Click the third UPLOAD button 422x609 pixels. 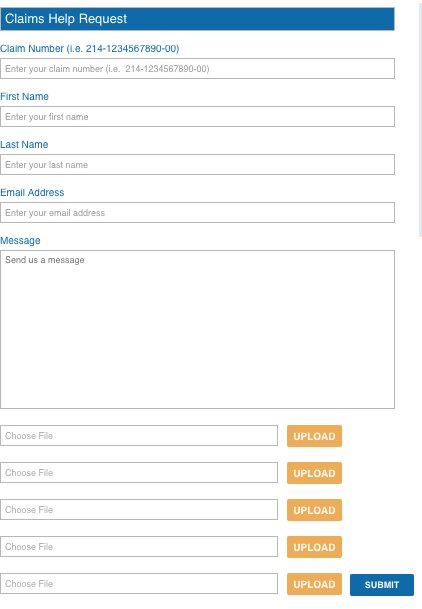click(x=314, y=510)
